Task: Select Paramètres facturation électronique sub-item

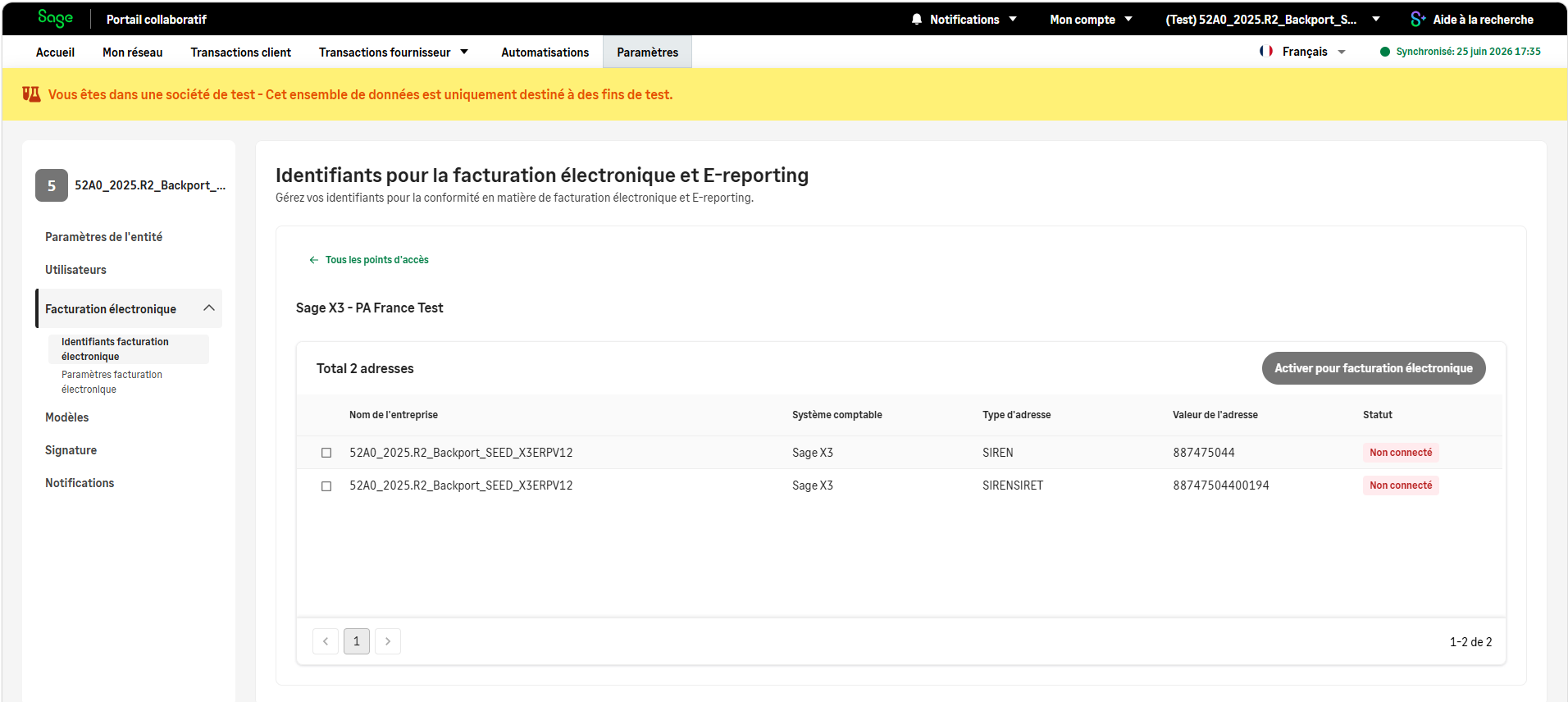Action: pos(112,381)
